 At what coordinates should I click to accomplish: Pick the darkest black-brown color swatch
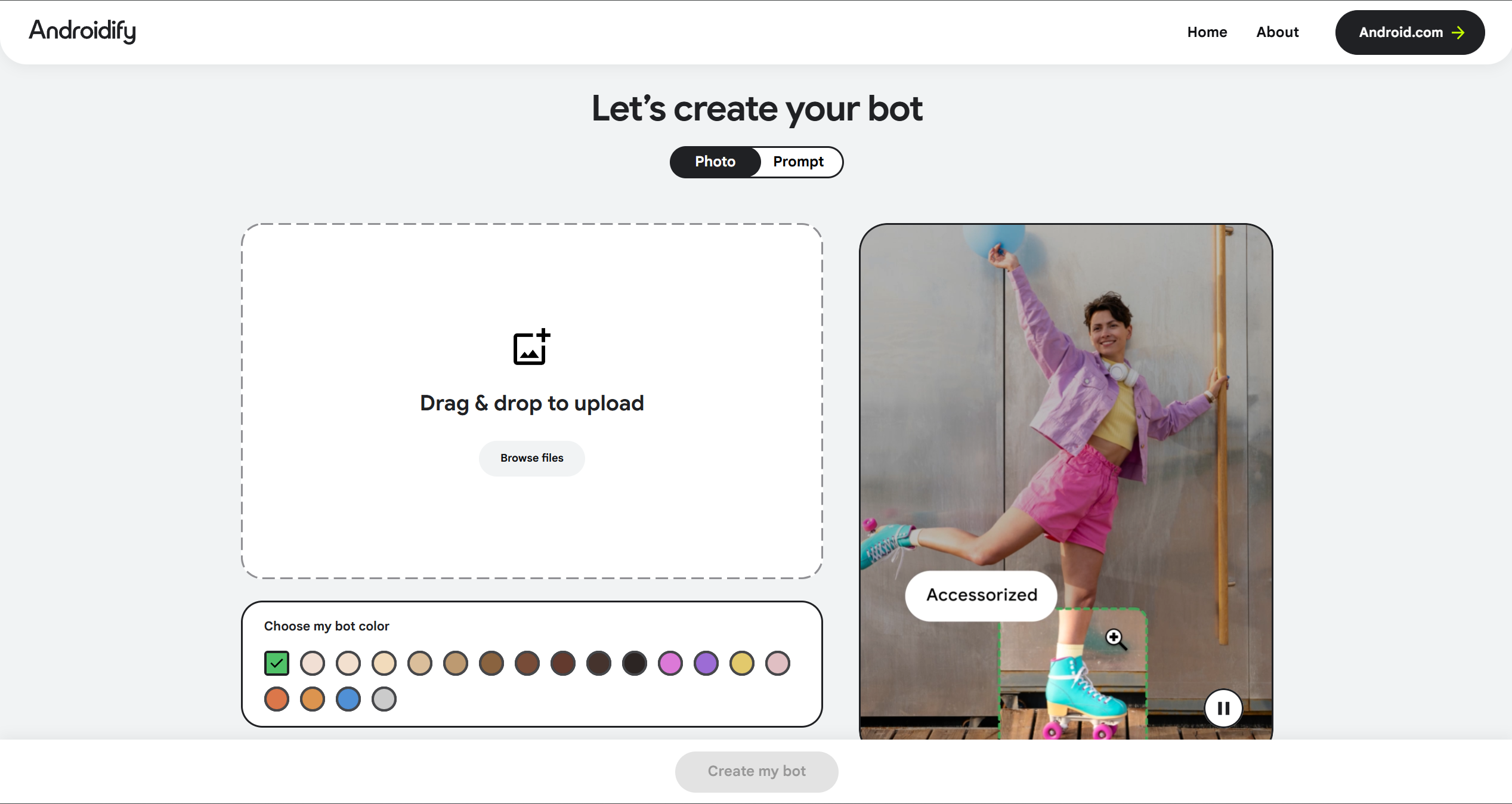(635, 663)
